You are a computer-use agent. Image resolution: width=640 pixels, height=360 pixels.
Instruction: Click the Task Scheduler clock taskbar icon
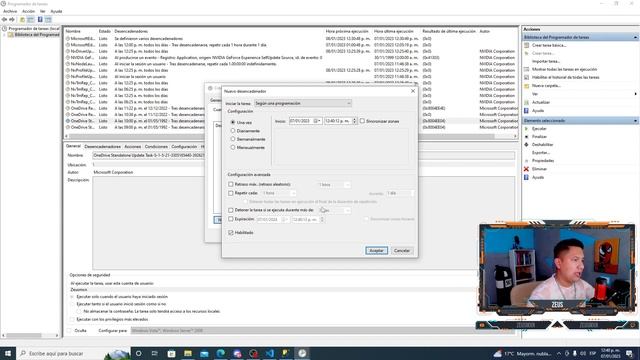pyautogui.click(x=302, y=353)
